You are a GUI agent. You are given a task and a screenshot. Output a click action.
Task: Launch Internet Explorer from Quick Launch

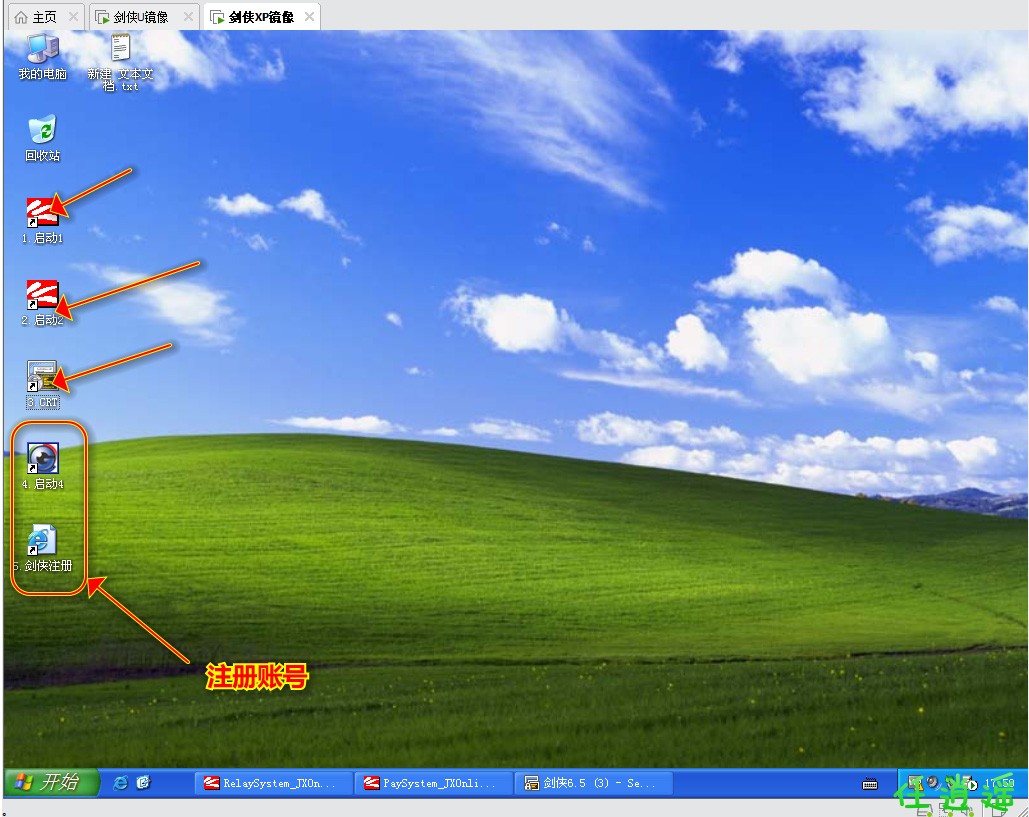pos(120,783)
